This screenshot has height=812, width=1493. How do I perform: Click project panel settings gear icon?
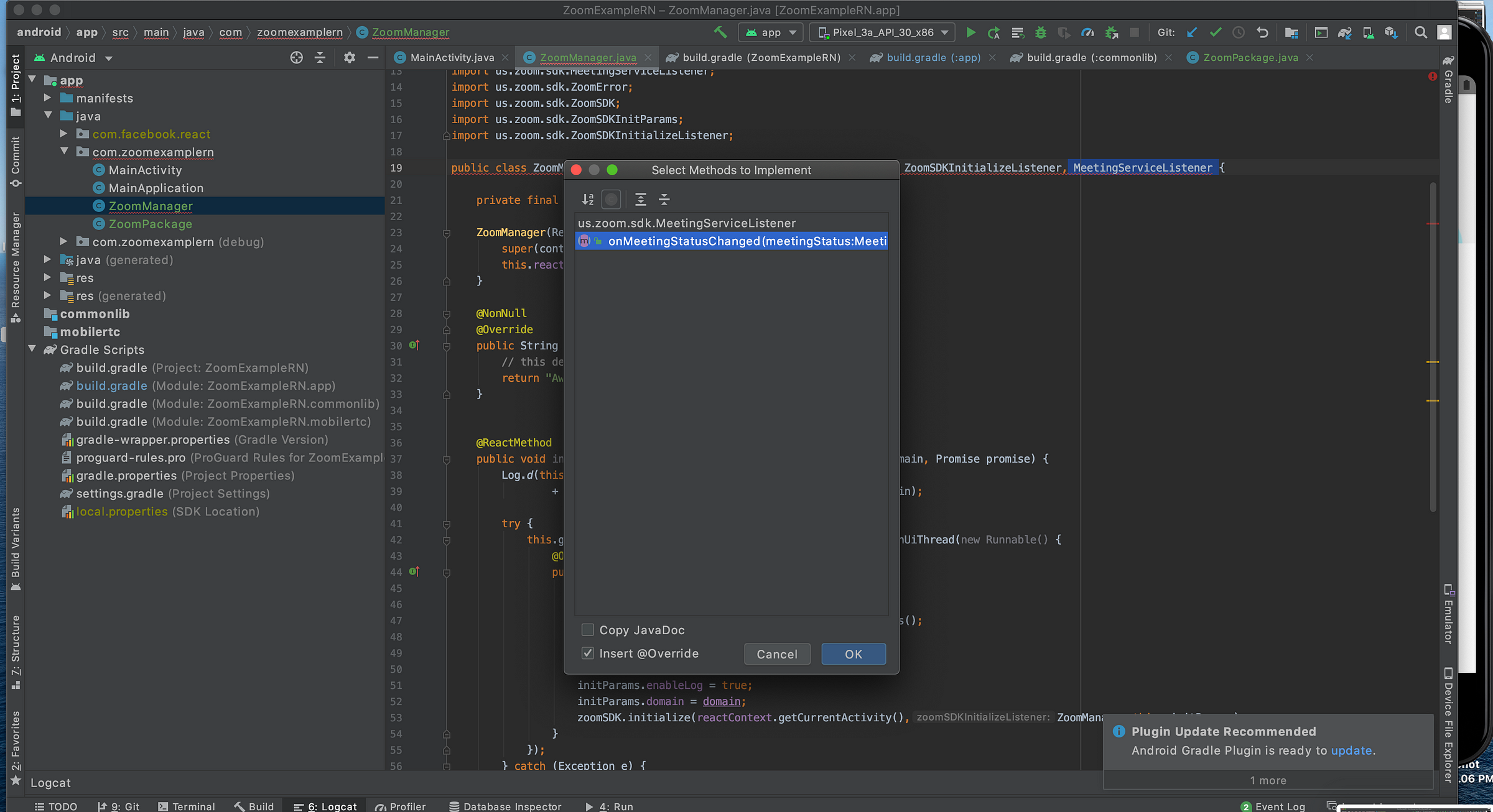pos(349,57)
